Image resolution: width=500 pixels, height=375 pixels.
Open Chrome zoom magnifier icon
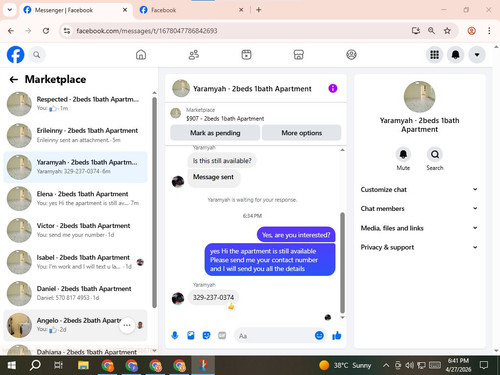click(x=431, y=31)
